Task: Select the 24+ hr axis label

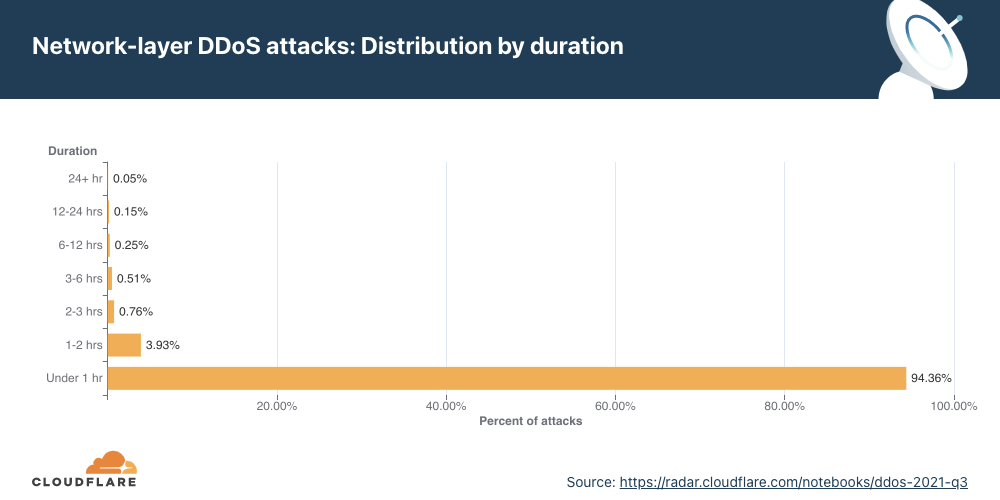Action: (85, 179)
